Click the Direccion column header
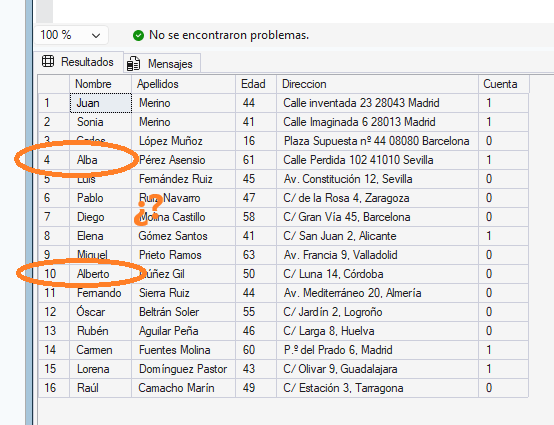The height and width of the screenshot is (425, 554). pos(377,84)
